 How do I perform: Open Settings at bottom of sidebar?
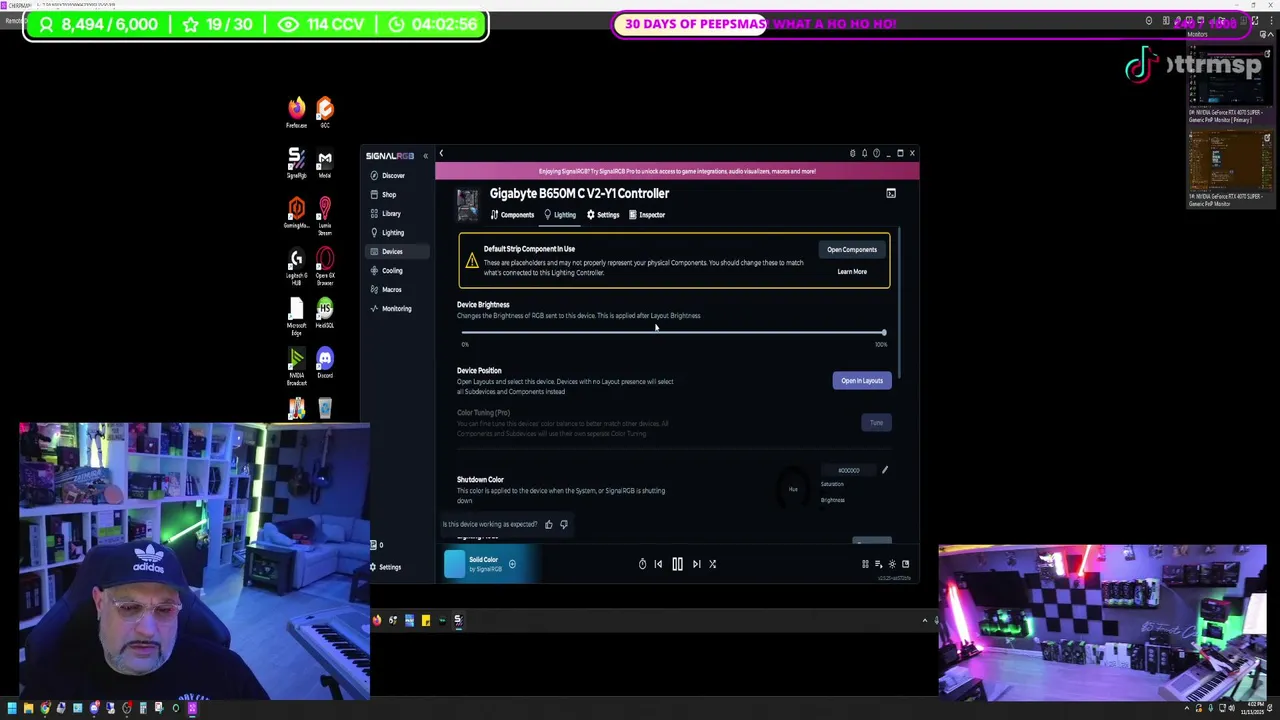coord(386,567)
